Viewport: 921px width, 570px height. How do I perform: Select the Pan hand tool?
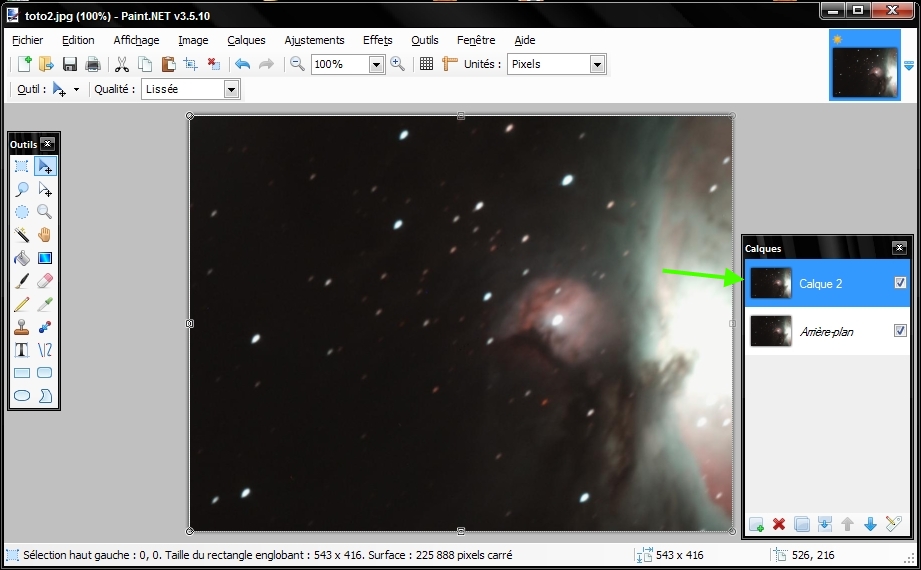(45, 235)
